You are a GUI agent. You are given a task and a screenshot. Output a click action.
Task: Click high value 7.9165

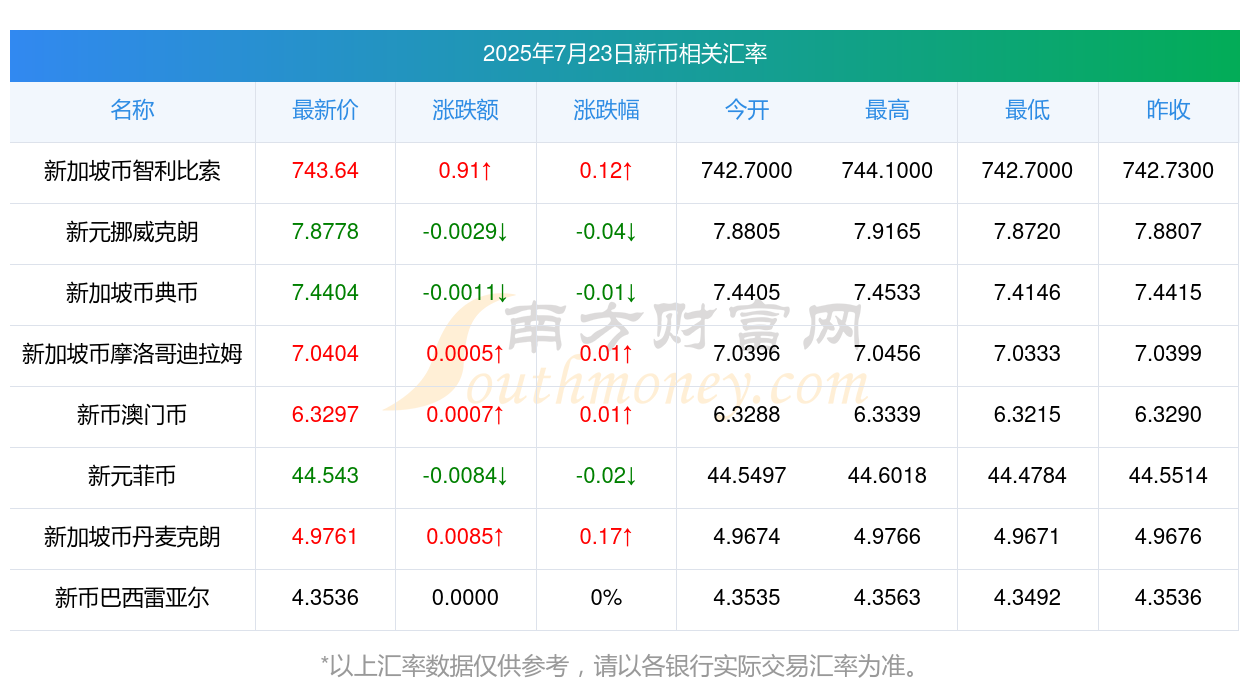(x=887, y=232)
